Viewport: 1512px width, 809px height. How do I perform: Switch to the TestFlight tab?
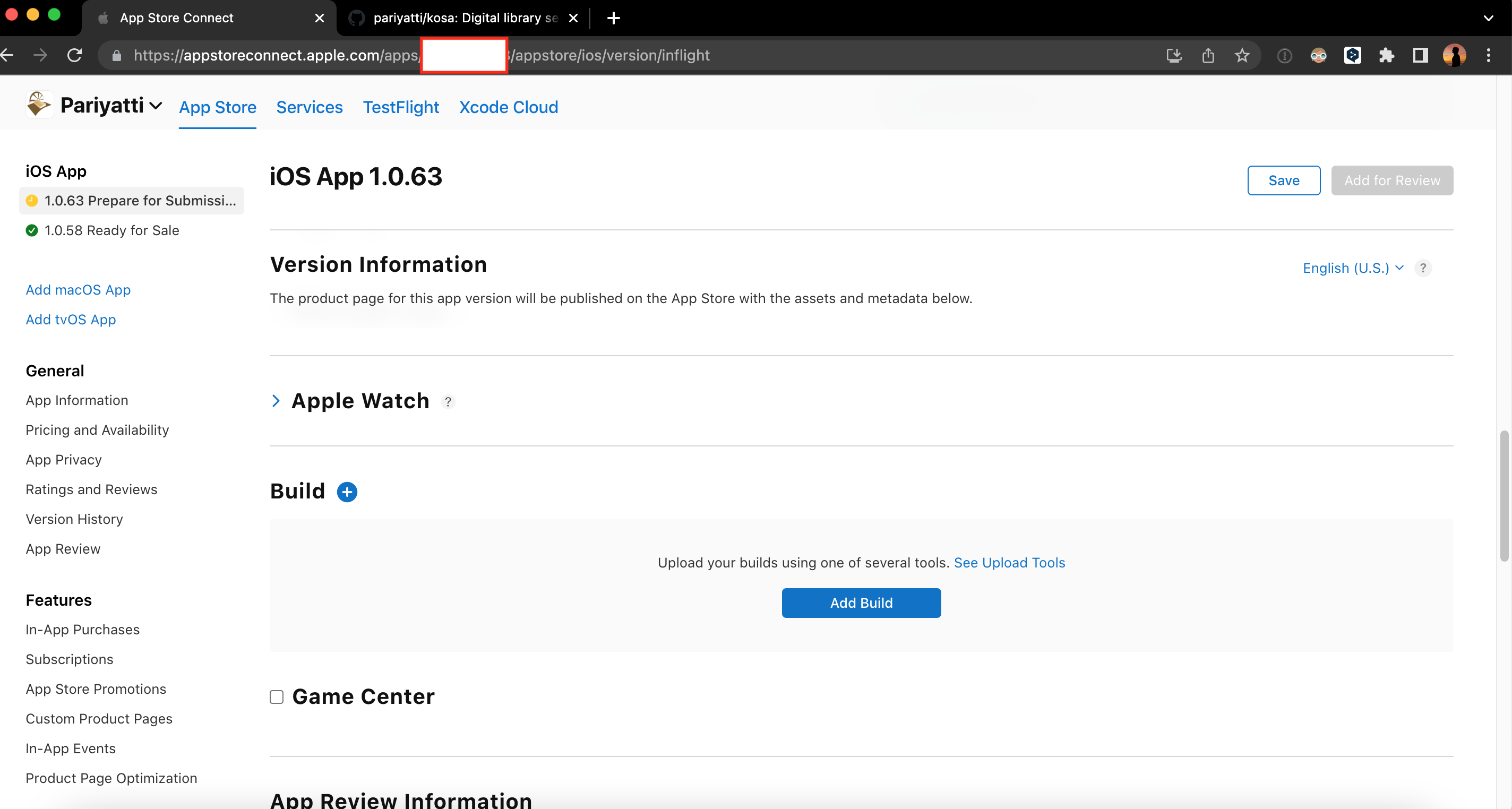[401, 107]
